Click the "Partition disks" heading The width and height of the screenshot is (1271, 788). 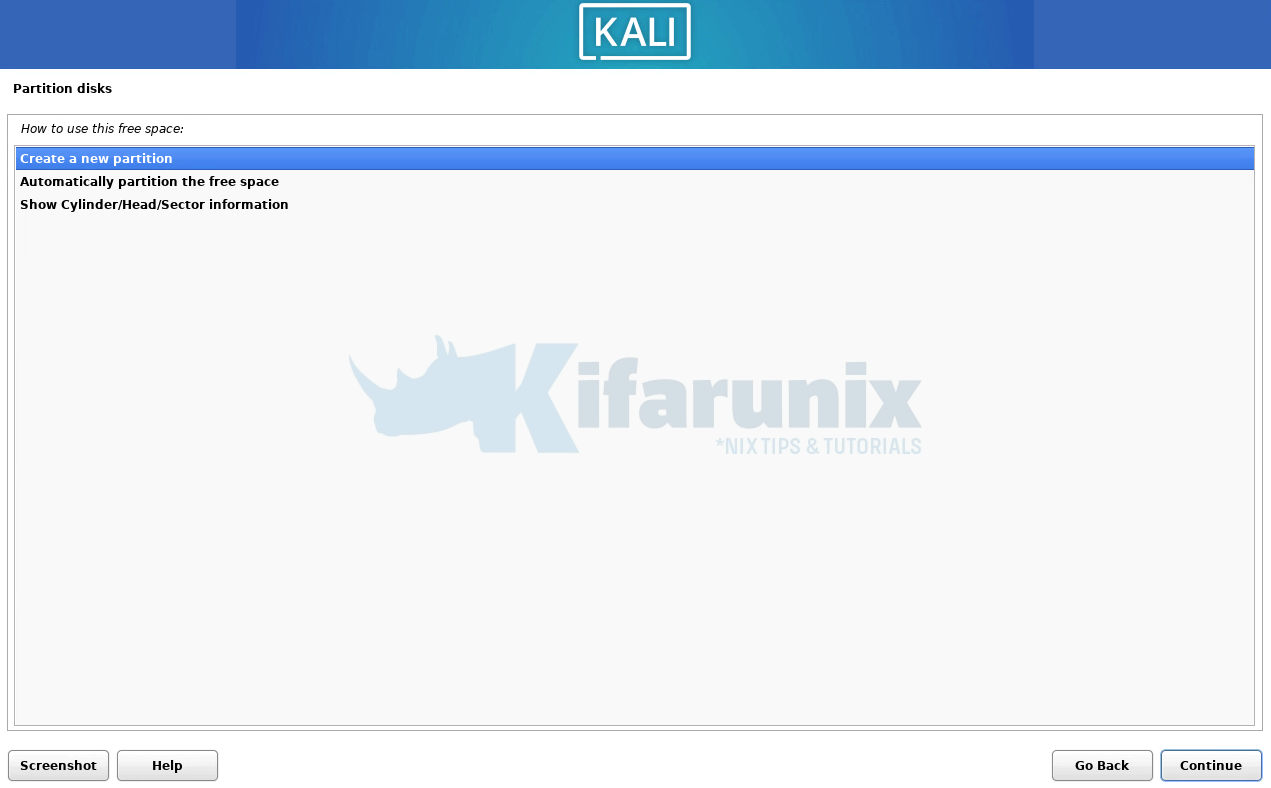pos(62,89)
